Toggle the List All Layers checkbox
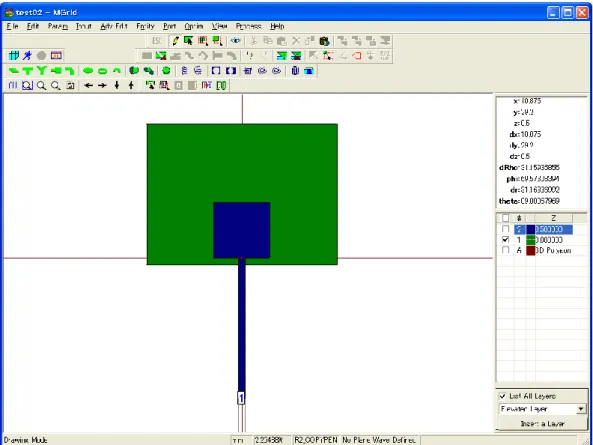Screen dimensions: 593x445 tap(503, 396)
